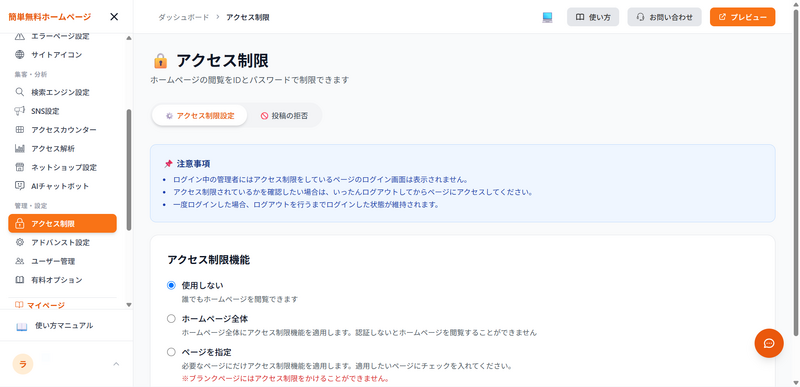This screenshot has width=800, height=387.
Task: Click the megaphone icon for SNS設定
Action: point(19,111)
